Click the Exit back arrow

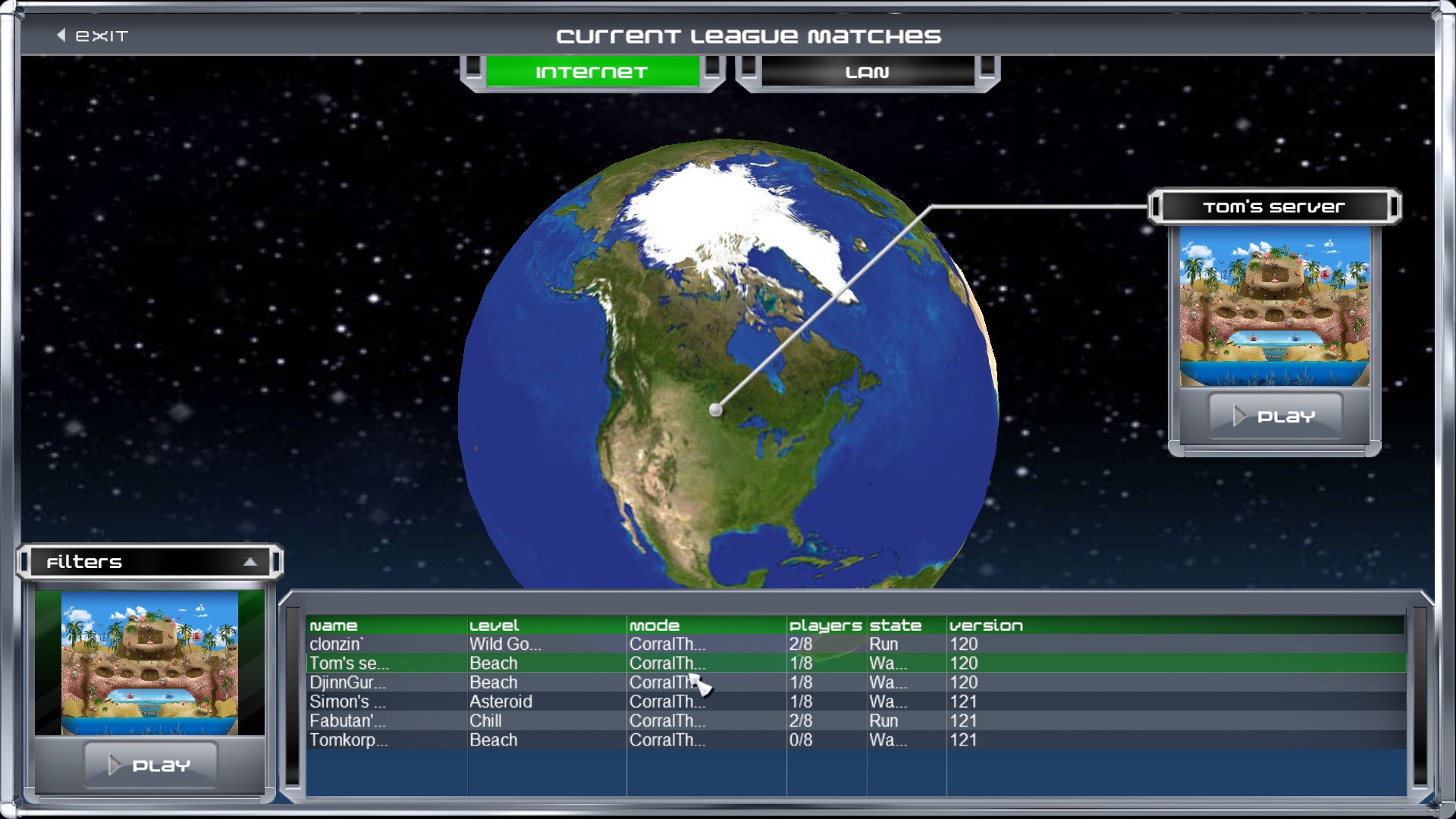[x=61, y=33]
